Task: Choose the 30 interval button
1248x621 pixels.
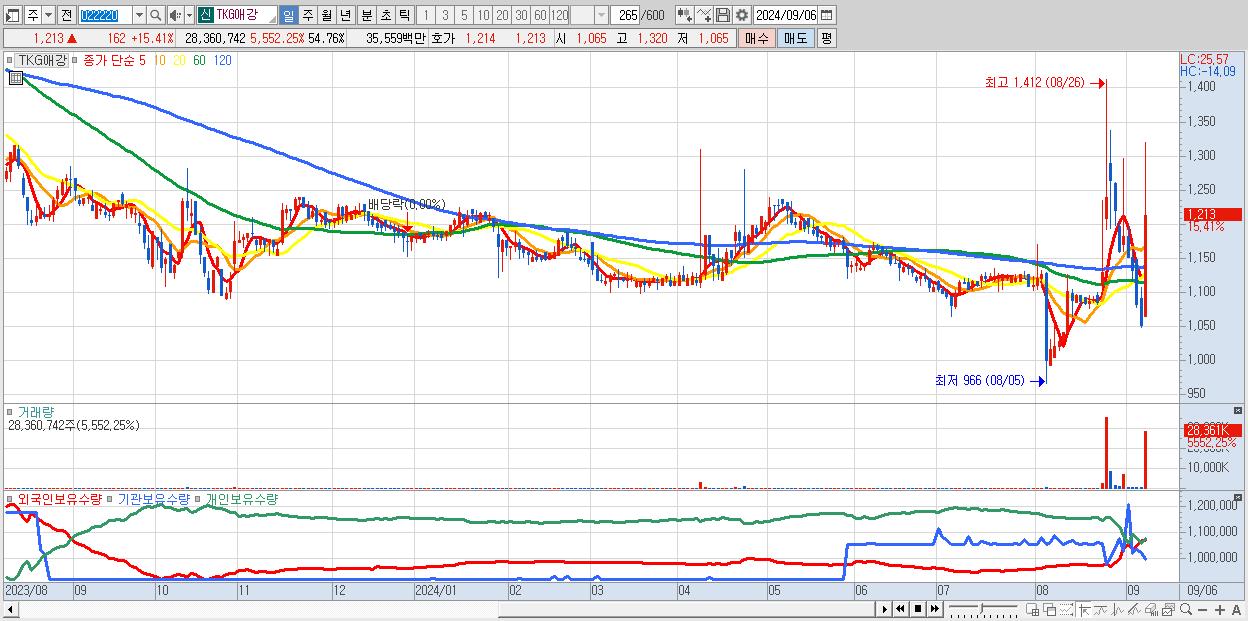Action: pyautogui.click(x=521, y=15)
